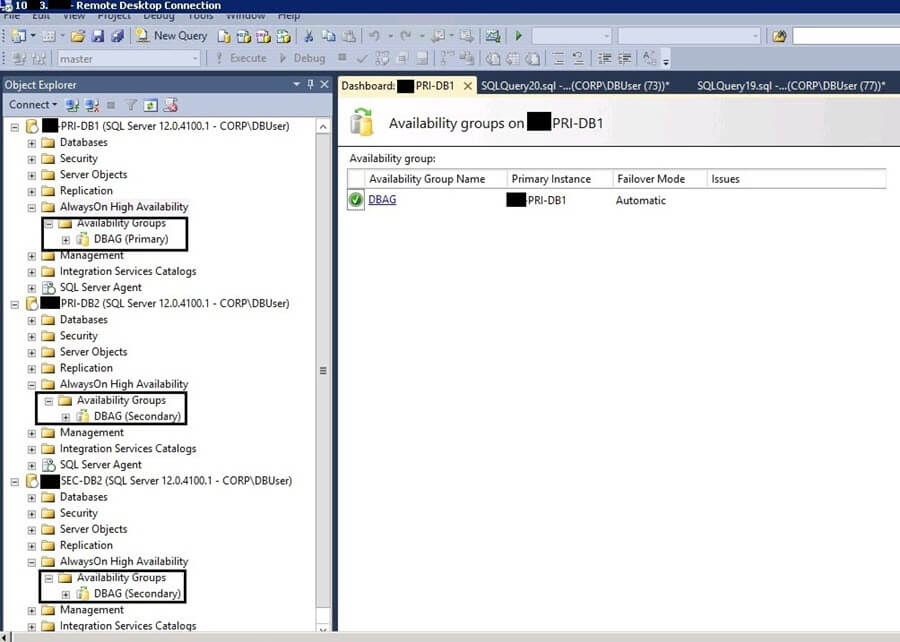Click the Increase Indent icon
Screen dimensions: 900x642
coord(624,58)
